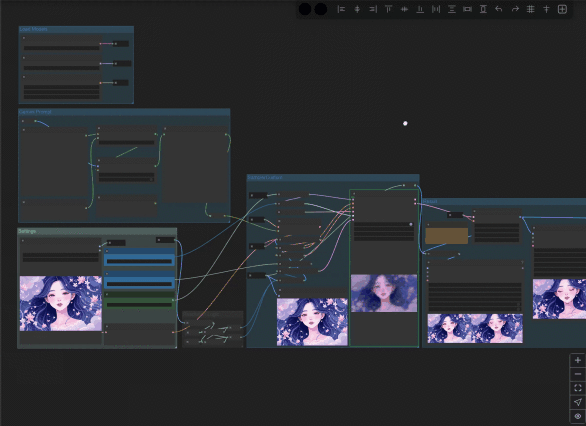The image size is (586, 426).
Task: Select the Result group title
Action: click(430, 201)
